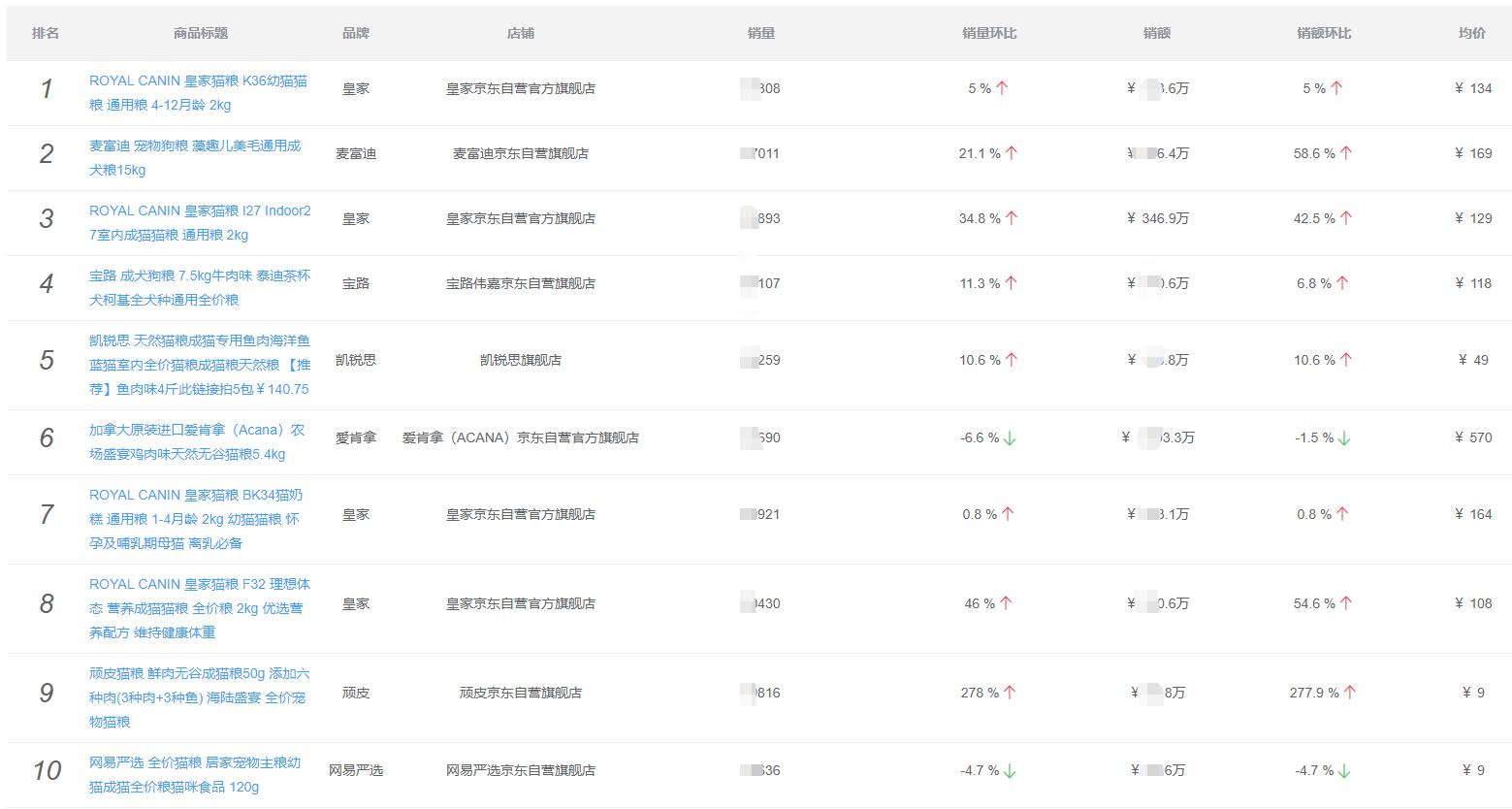Select the 凯锐思 brand cell
The image size is (1512, 809).
(x=356, y=360)
